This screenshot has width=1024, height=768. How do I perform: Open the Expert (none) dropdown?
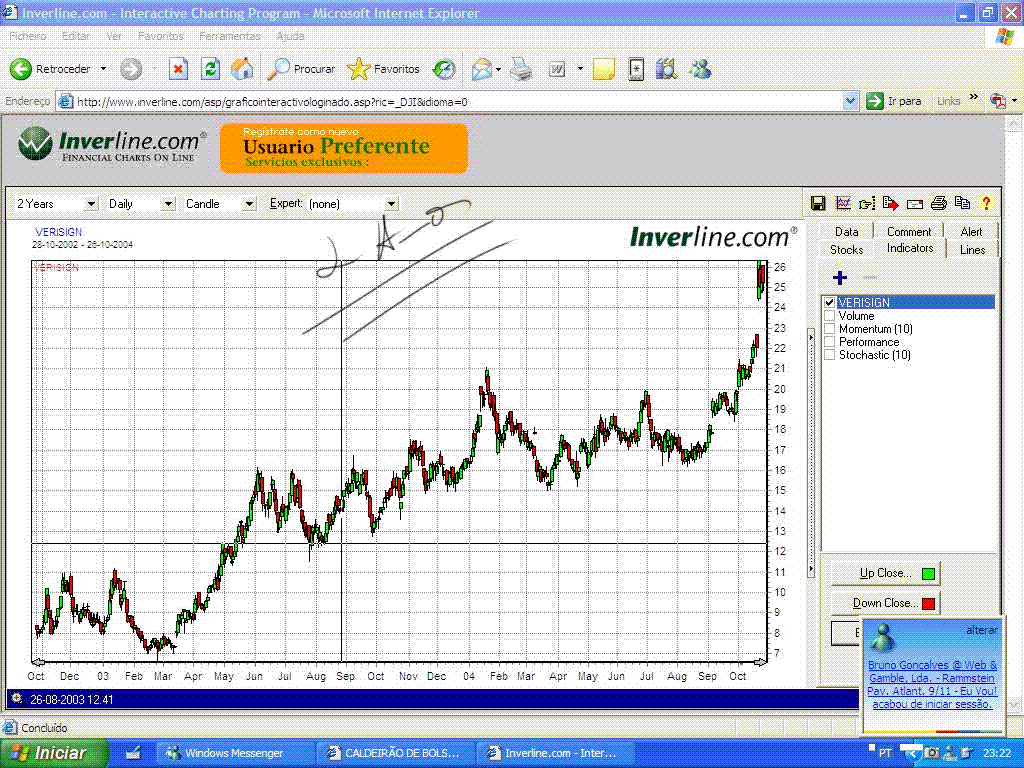(x=390, y=203)
